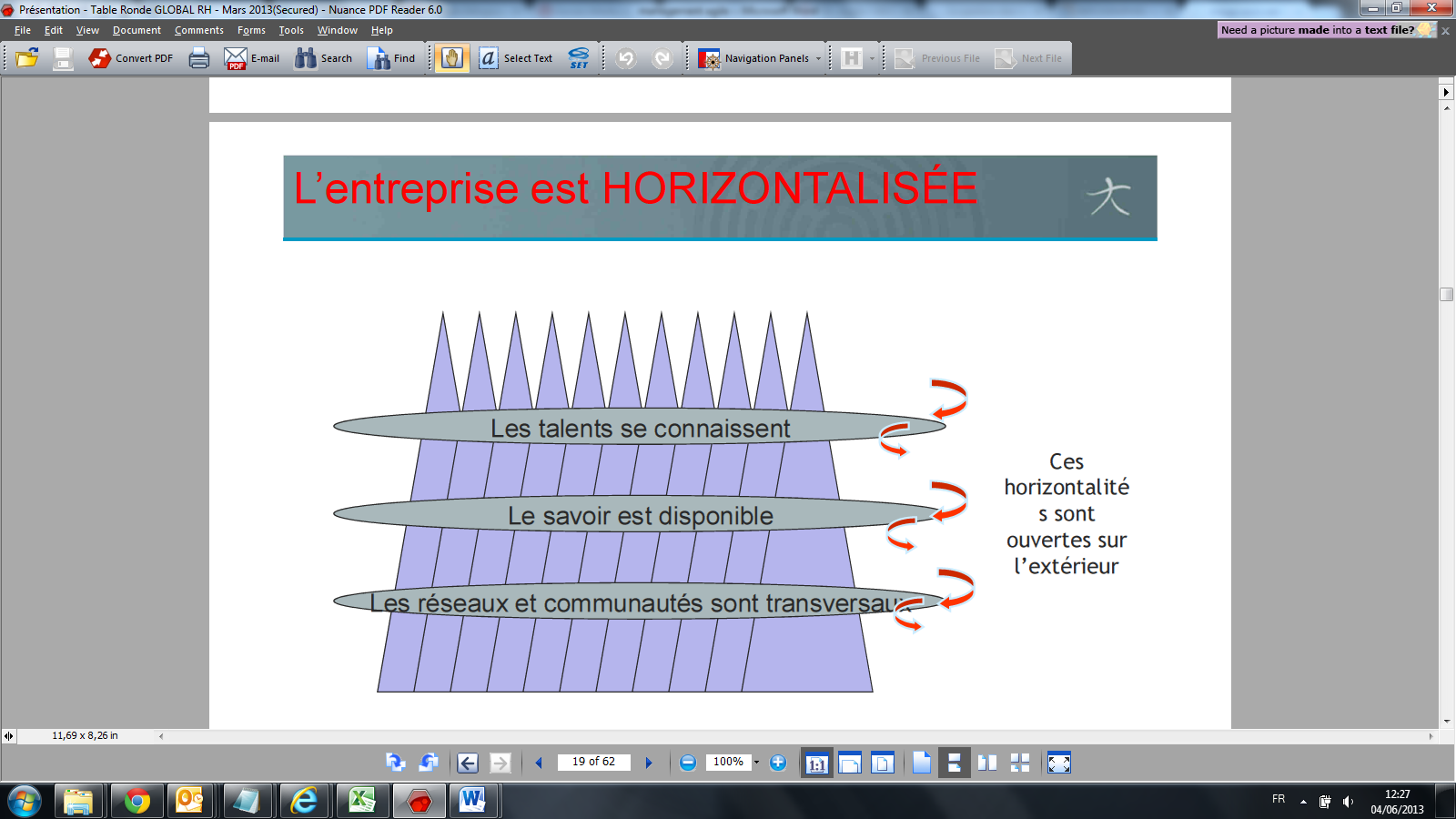Expand the H tool dropdown arrow

(x=872, y=58)
